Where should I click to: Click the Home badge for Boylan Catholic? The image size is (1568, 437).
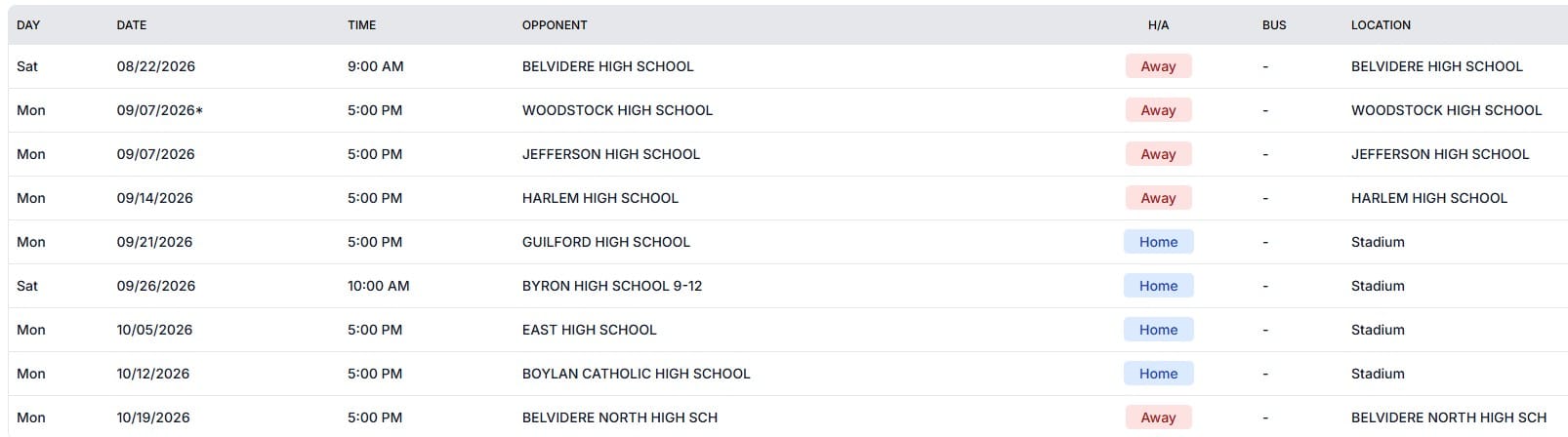tap(1158, 374)
